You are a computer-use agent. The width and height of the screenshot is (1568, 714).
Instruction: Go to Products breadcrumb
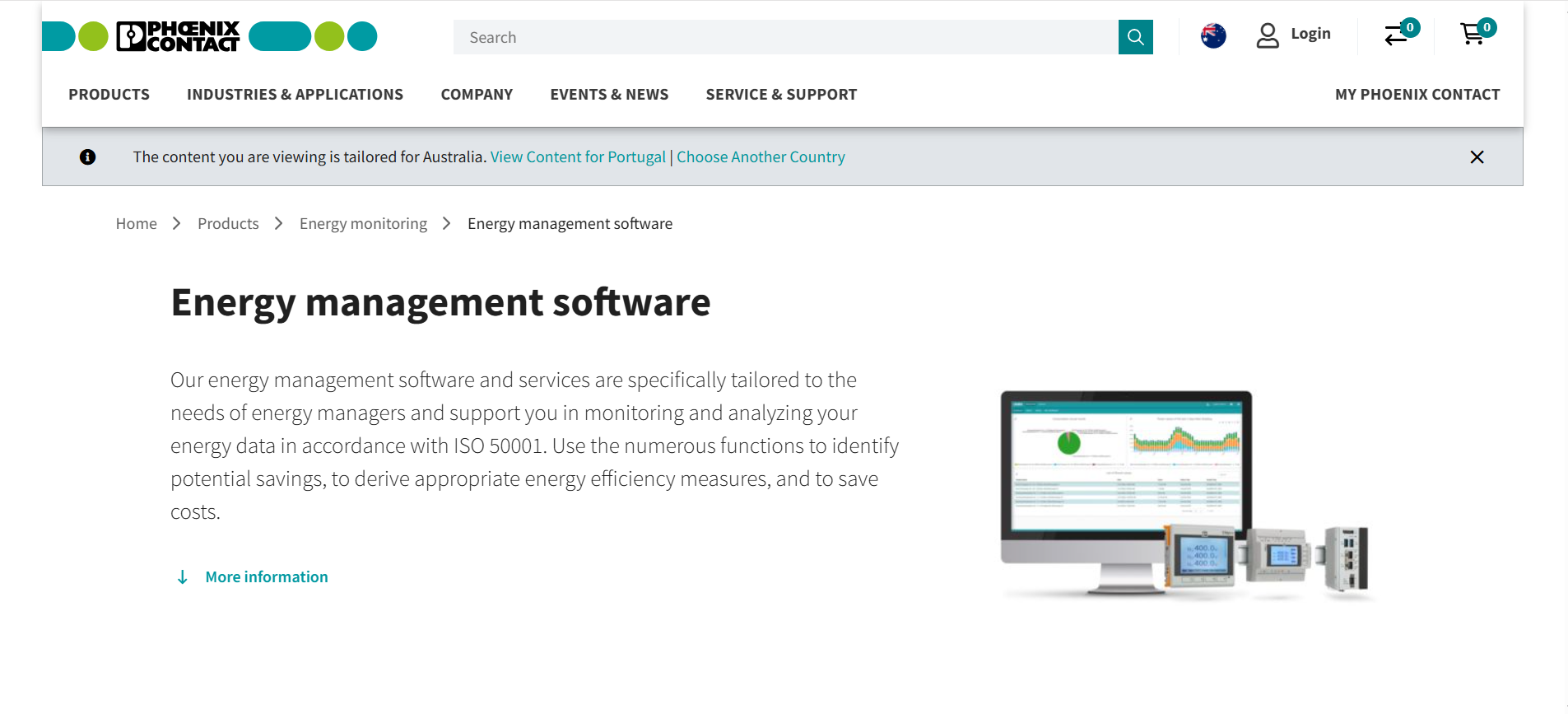pyautogui.click(x=228, y=223)
